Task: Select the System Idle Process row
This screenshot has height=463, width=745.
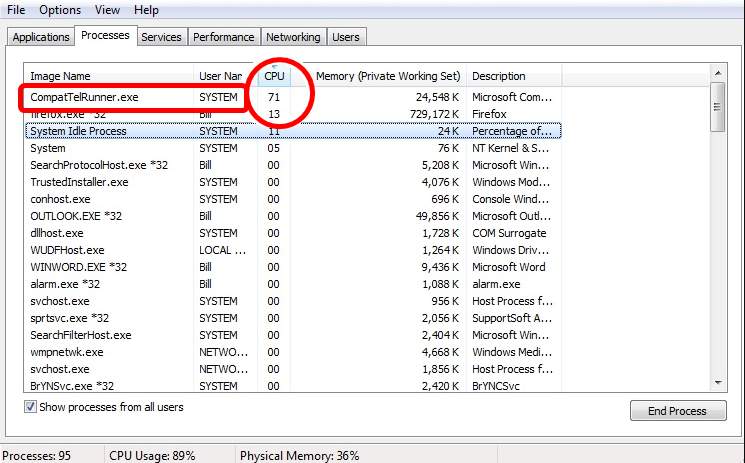Action: pyautogui.click(x=293, y=131)
